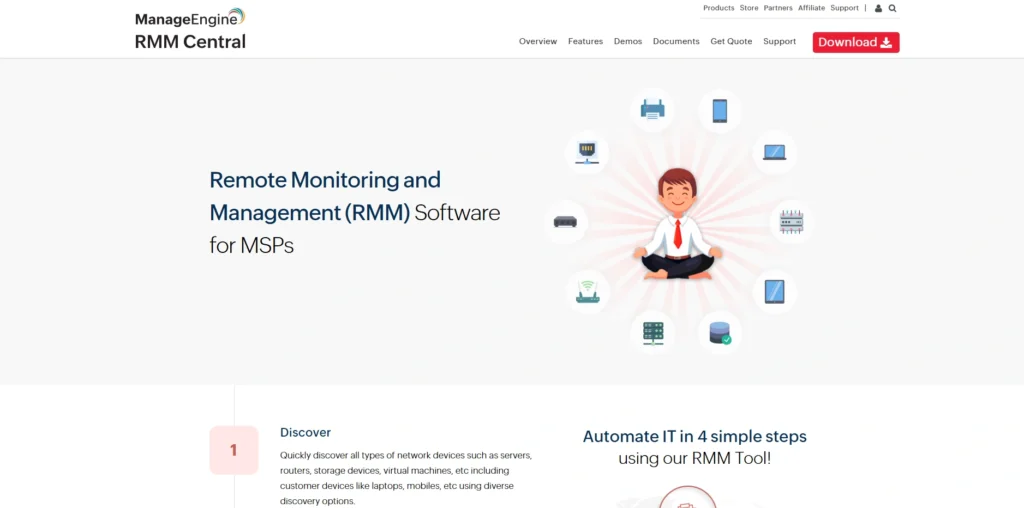Open the Partners link
Viewport: 1024px width, 508px height.
click(x=778, y=8)
